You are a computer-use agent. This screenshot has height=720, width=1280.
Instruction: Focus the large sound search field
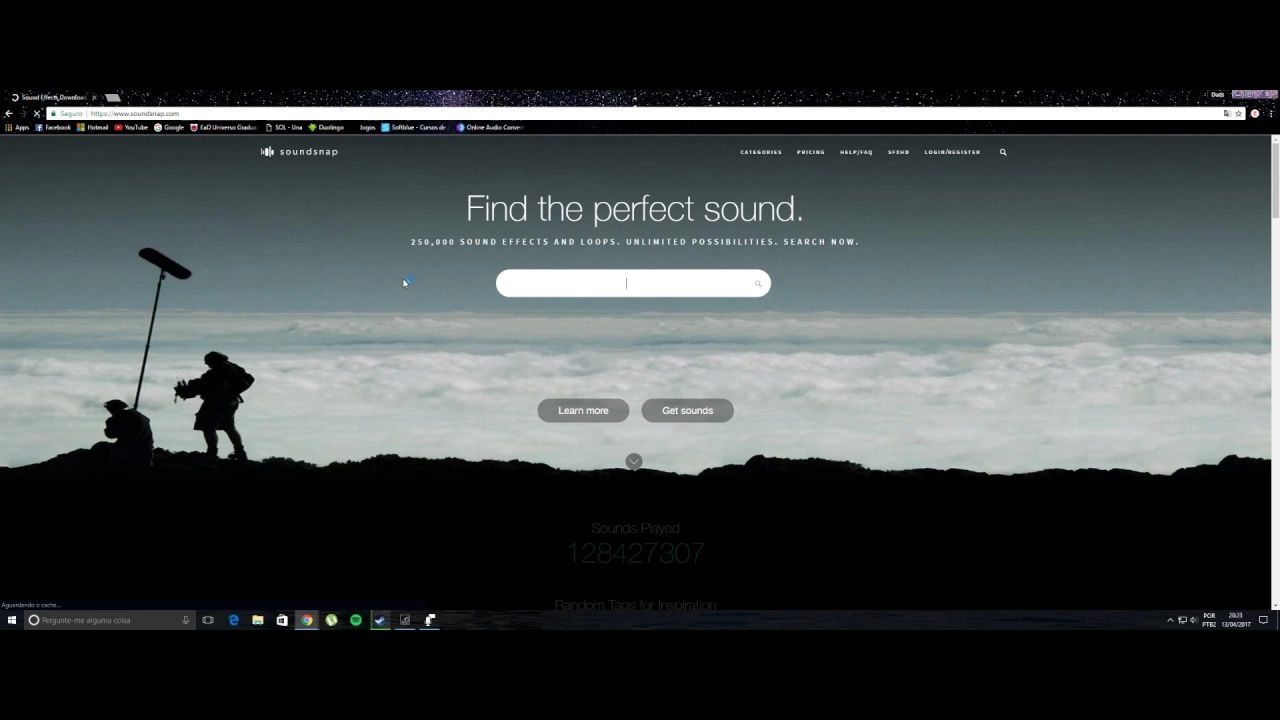[633, 283]
